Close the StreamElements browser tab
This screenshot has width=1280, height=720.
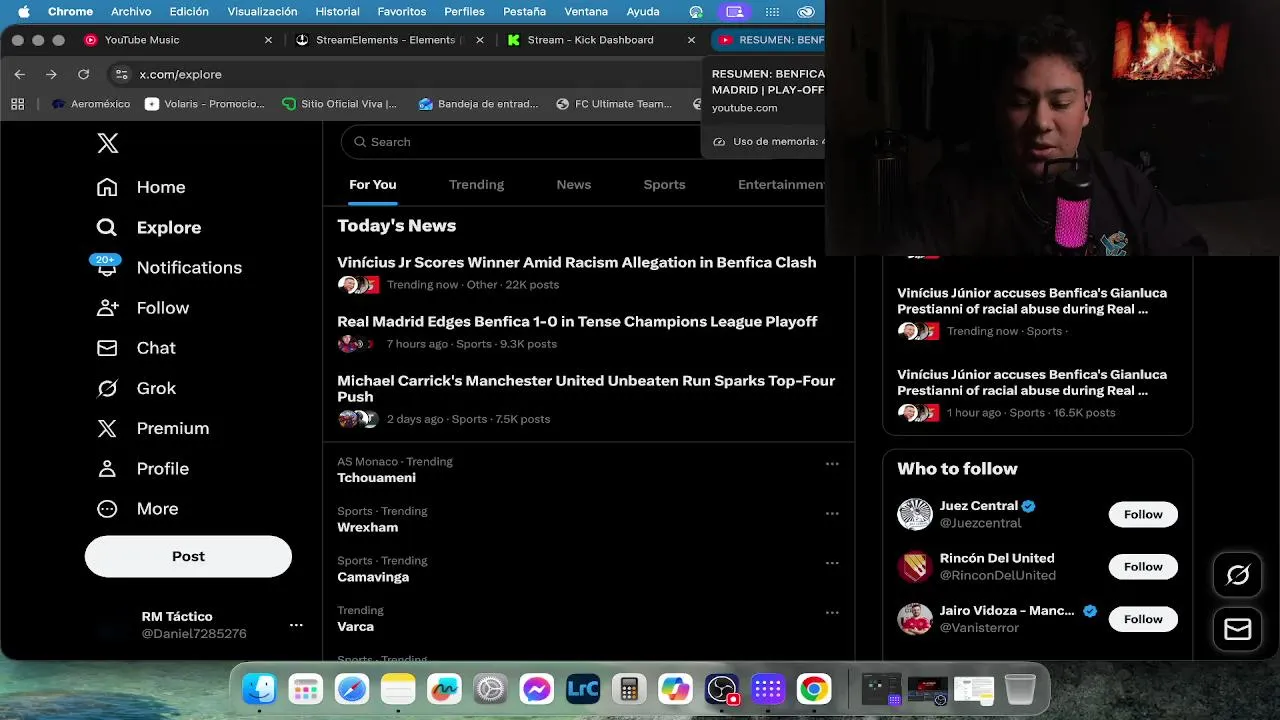(480, 40)
